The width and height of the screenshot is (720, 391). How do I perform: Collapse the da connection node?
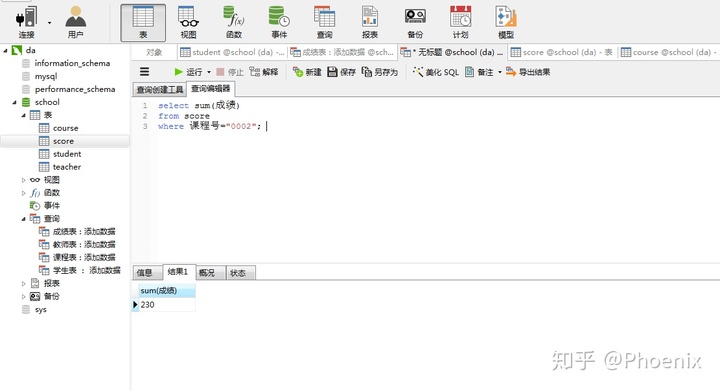[x=6, y=50]
